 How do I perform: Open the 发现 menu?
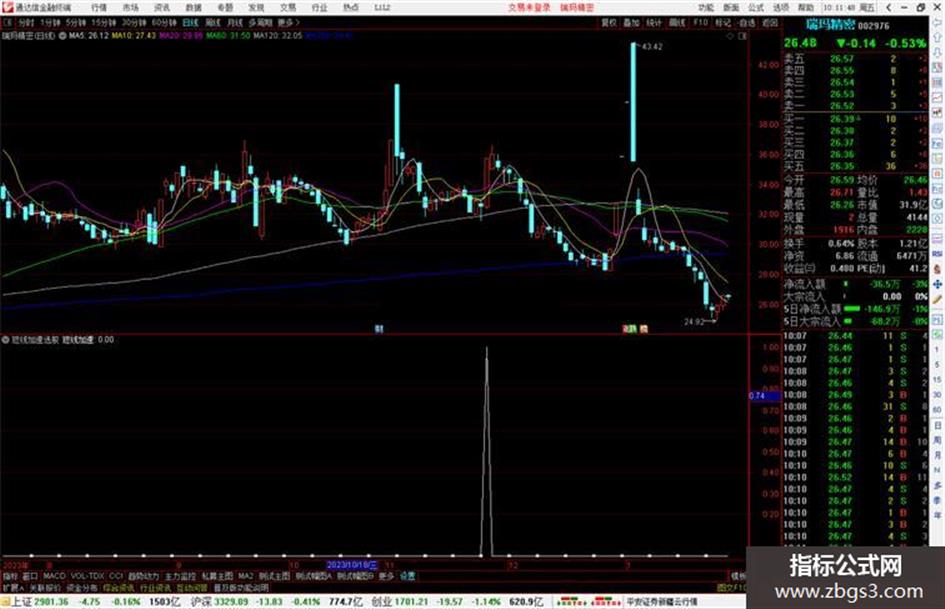(x=256, y=7)
